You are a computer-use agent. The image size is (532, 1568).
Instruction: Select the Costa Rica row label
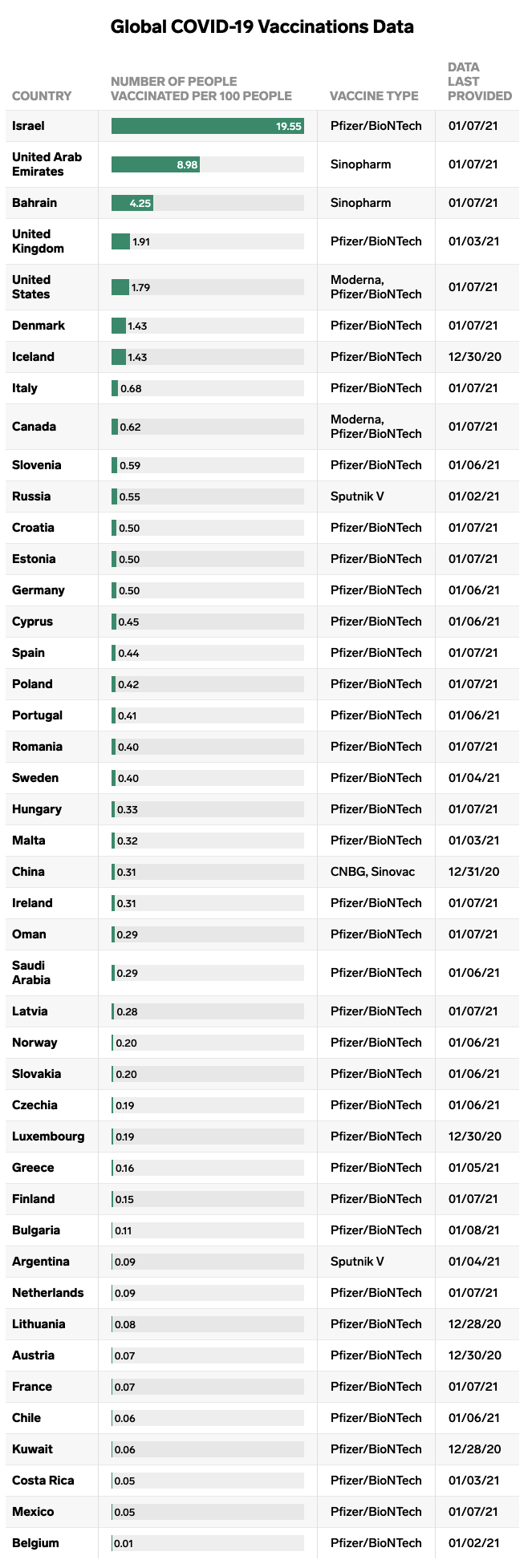pyautogui.click(x=43, y=1481)
